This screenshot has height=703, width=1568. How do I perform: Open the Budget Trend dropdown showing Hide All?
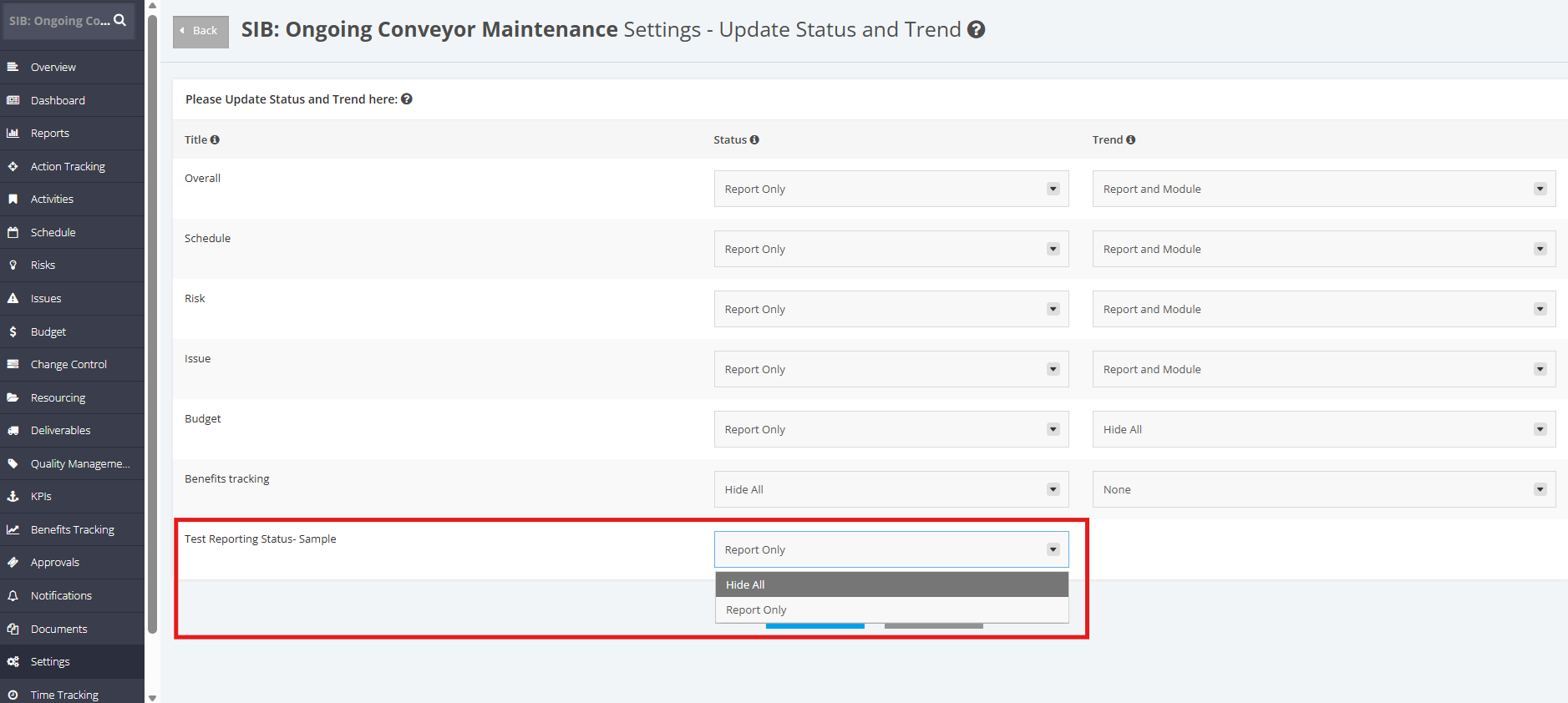tap(1324, 429)
